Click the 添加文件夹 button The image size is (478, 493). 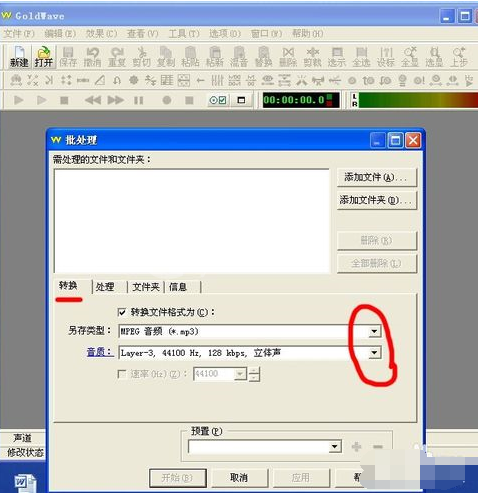(377, 200)
